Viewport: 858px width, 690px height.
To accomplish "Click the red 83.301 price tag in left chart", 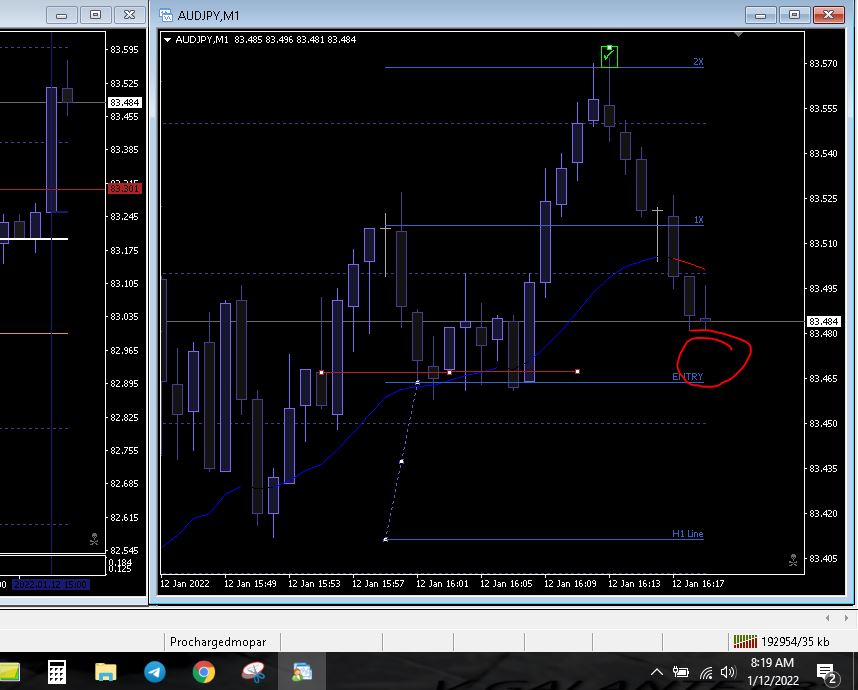I will 125,189.
